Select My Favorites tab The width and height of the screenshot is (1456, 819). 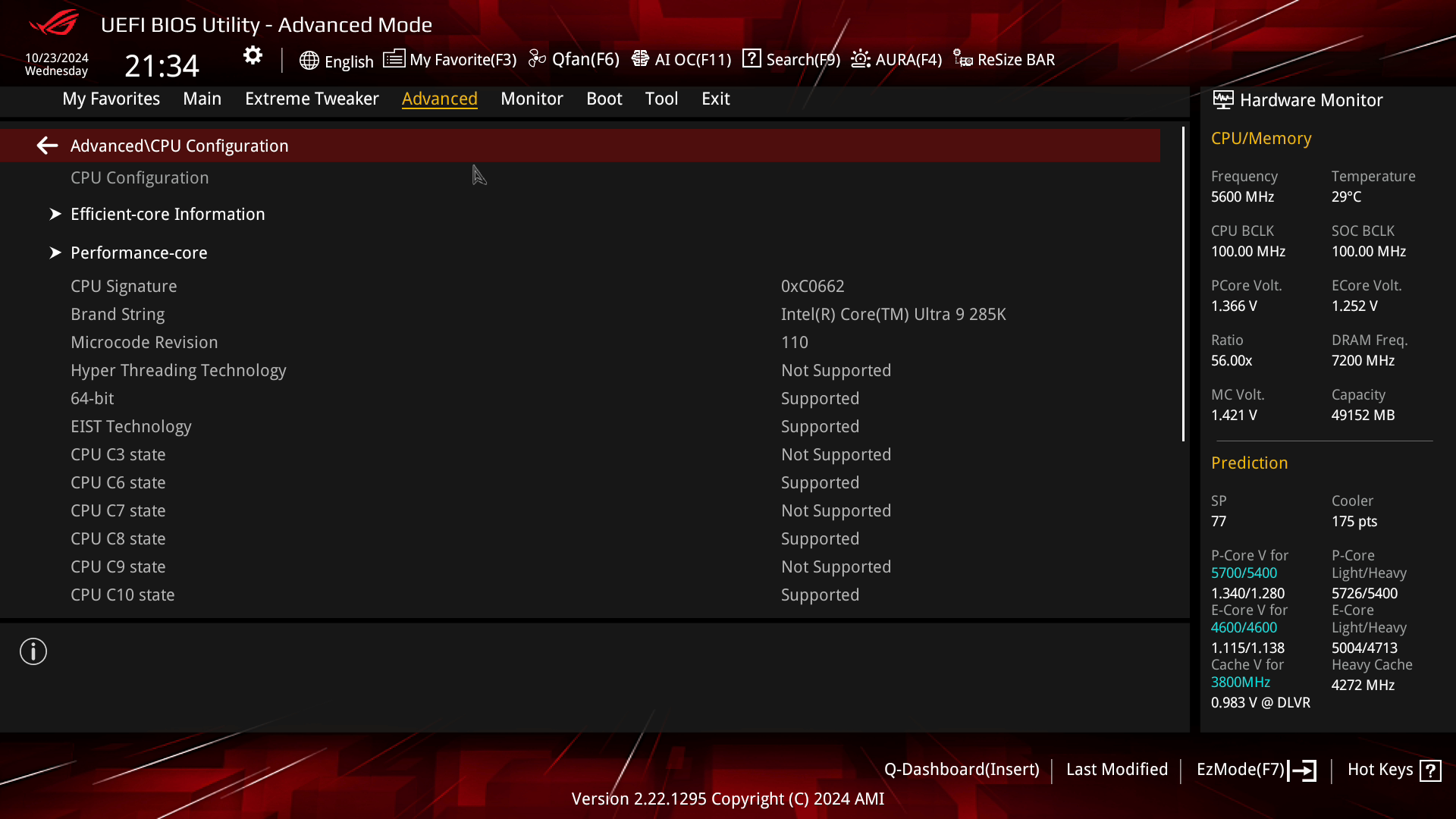coord(111,98)
